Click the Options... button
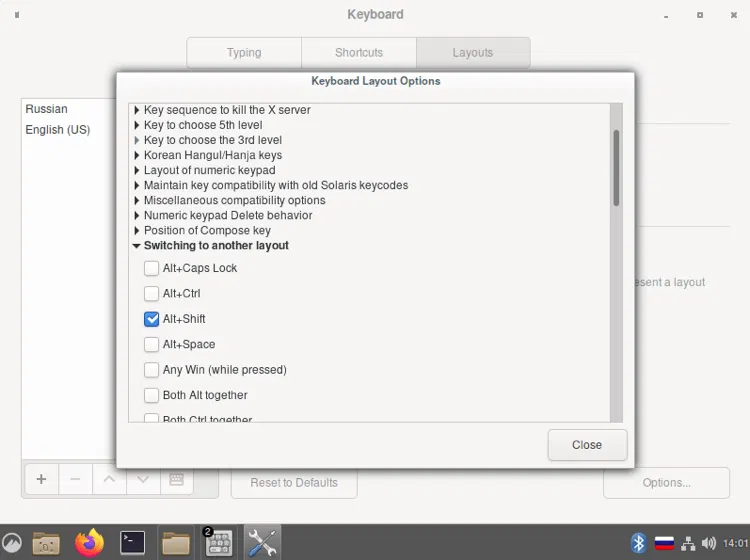This screenshot has width=750, height=560. 666,483
